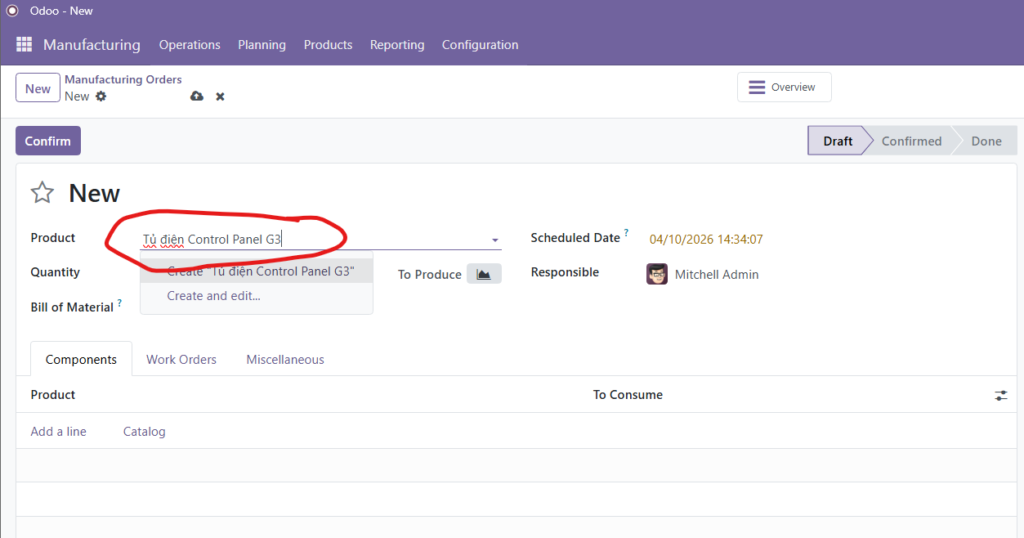The image size is (1024, 538).
Task: Click the forecast chart icon beside To Produce
Action: (484, 274)
